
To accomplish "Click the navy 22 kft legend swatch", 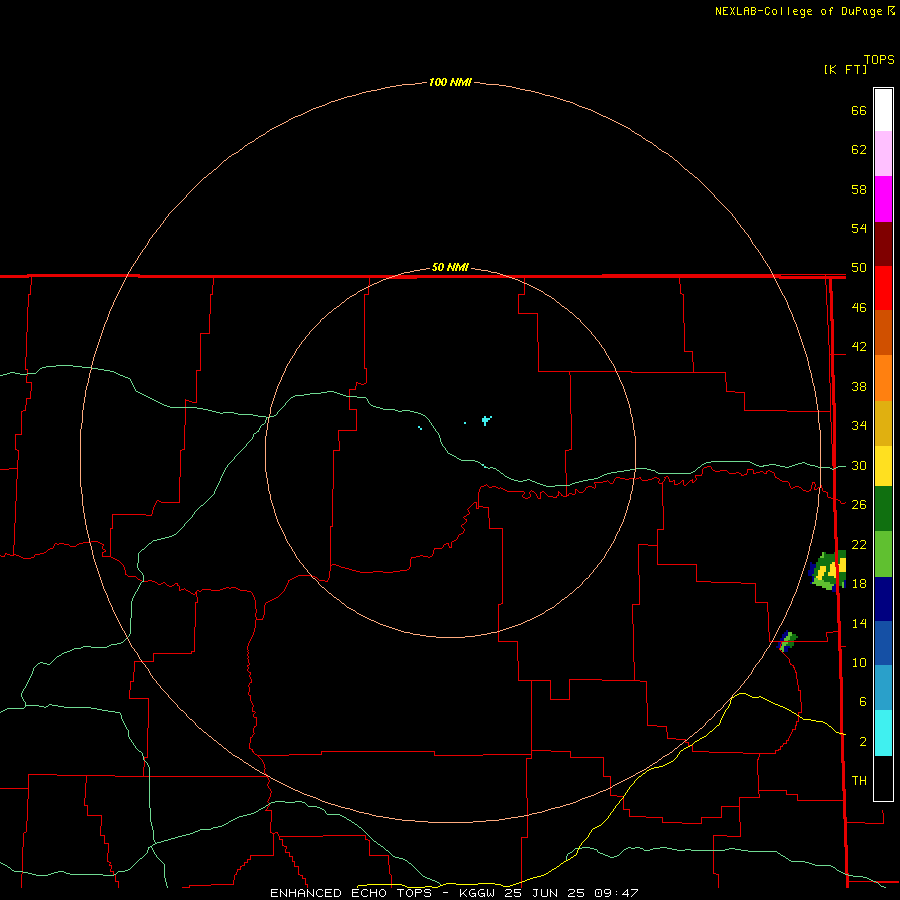I will [x=883, y=599].
